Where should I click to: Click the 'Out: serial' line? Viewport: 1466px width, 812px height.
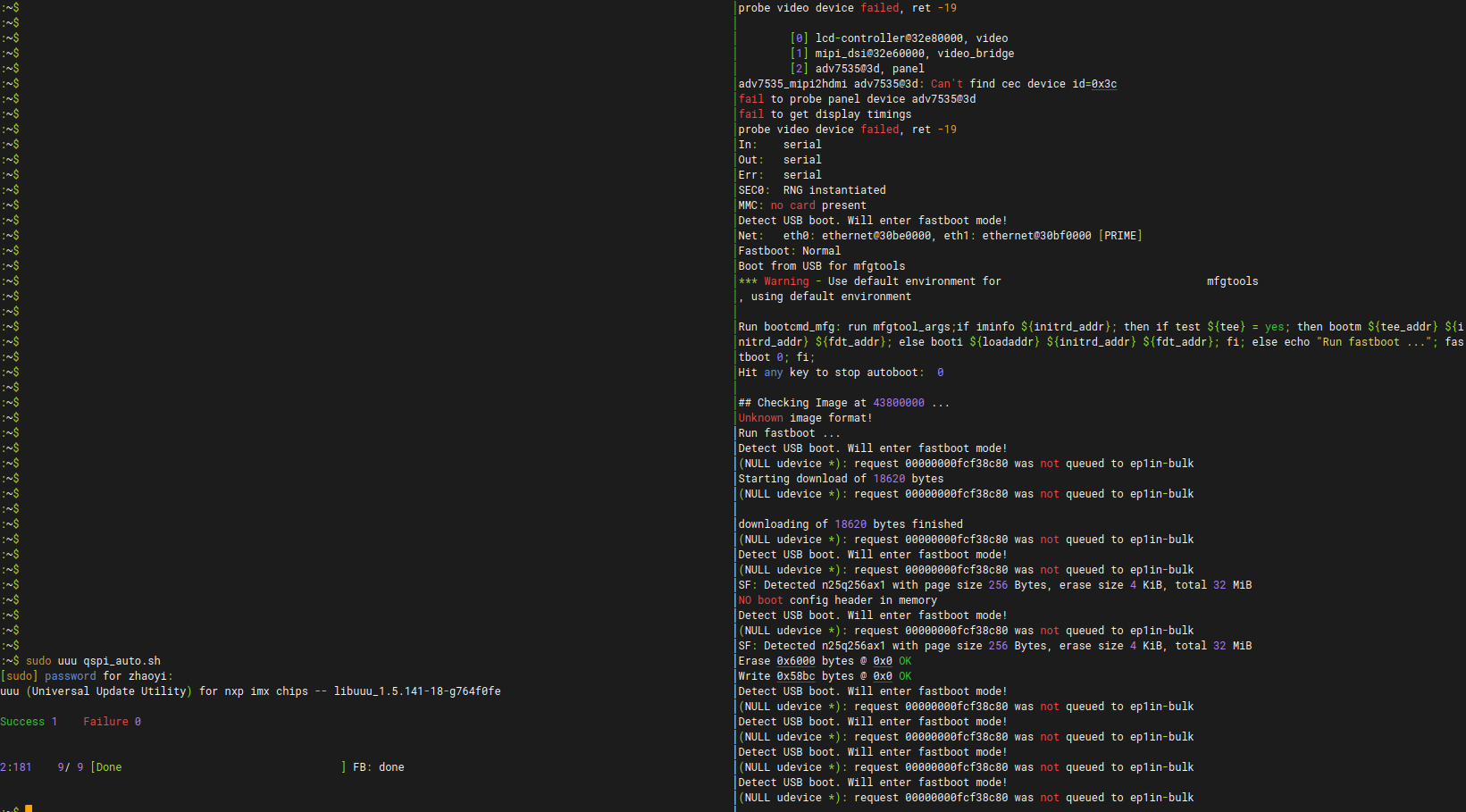780,160
